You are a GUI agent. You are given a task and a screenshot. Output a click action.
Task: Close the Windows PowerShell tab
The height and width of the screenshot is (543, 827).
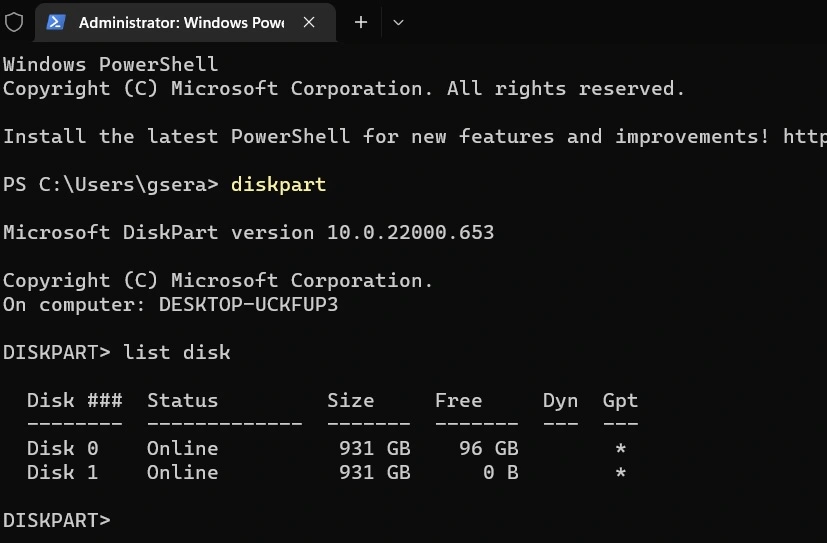[x=310, y=22]
